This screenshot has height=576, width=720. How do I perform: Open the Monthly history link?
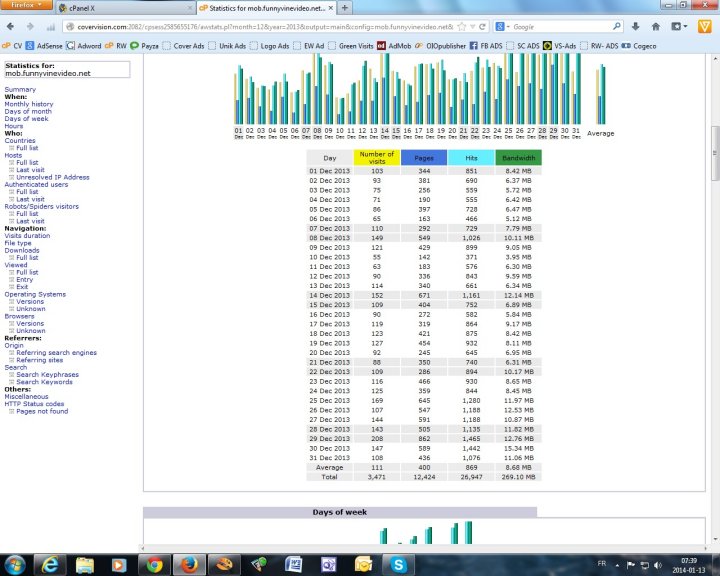[x=29, y=104]
